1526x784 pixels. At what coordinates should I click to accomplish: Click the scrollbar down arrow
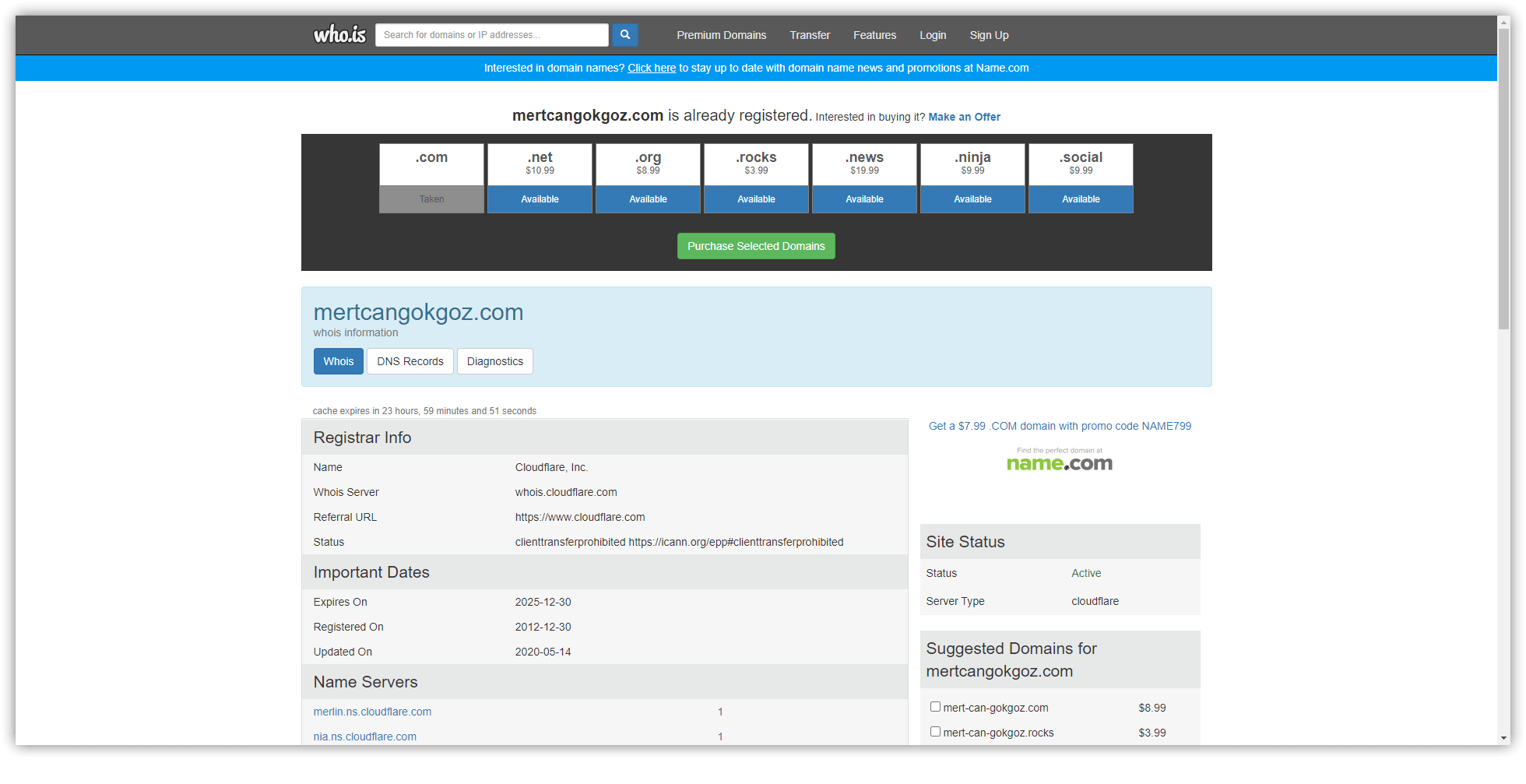point(1503,738)
